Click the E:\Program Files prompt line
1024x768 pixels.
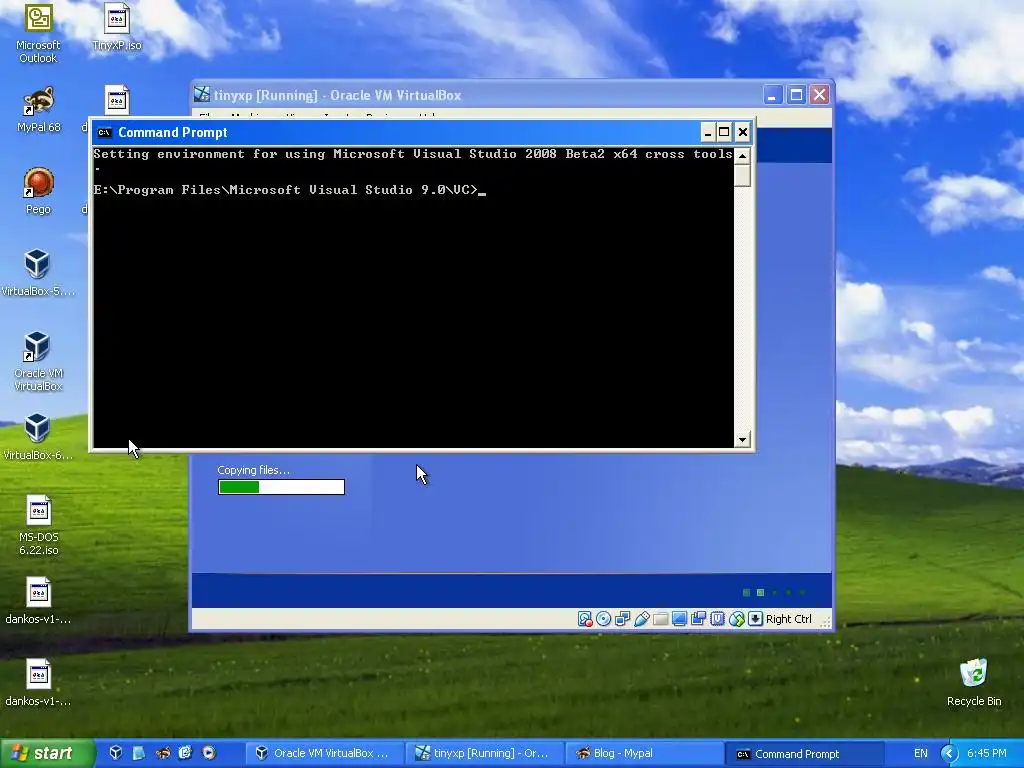click(x=289, y=190)
